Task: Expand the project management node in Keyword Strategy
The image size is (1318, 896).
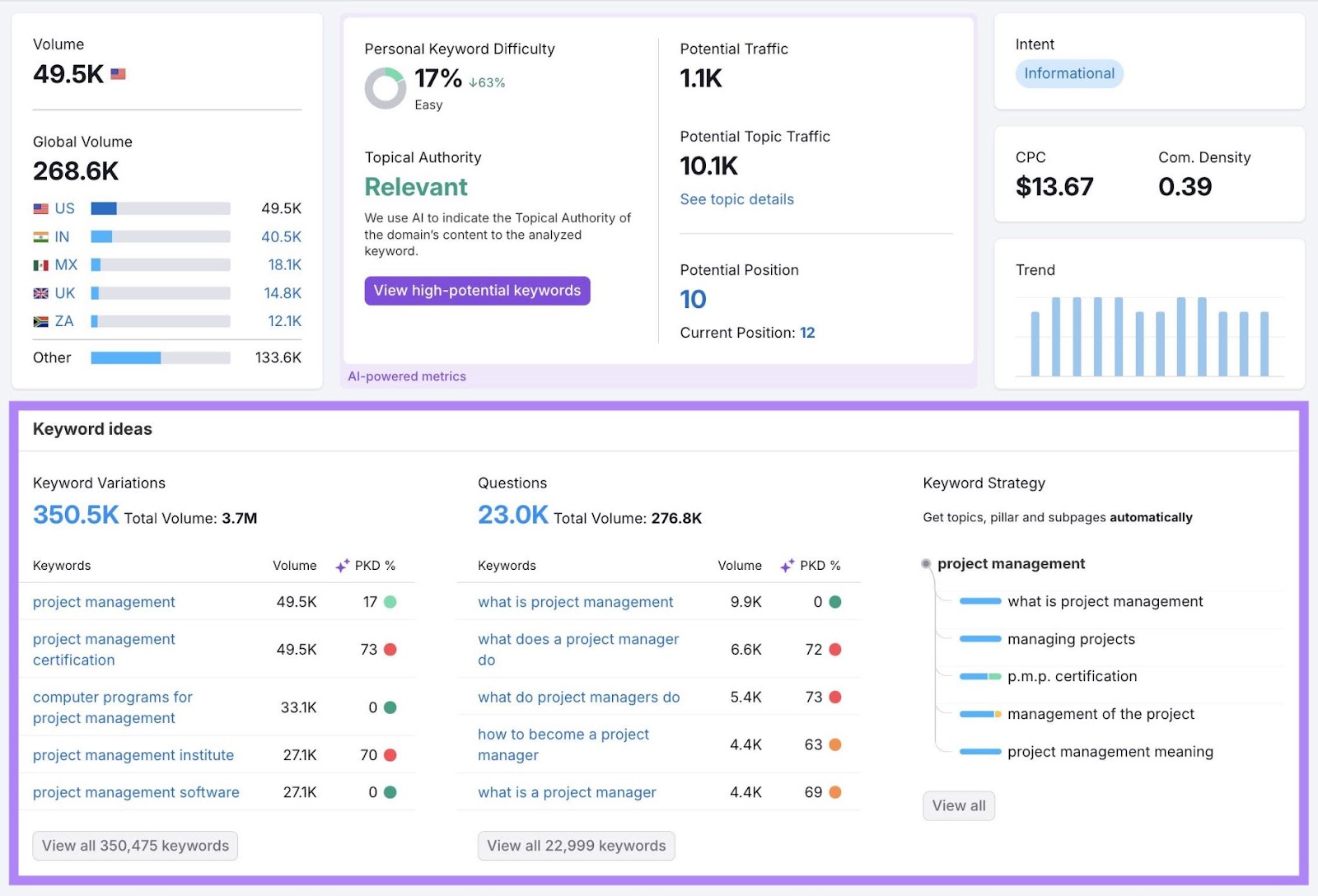Action: coord(926,563)
